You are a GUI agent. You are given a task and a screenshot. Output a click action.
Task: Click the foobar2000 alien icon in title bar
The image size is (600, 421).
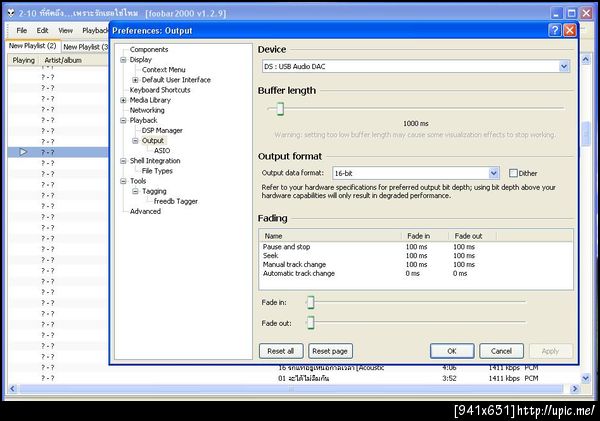[x=11, y=13]
